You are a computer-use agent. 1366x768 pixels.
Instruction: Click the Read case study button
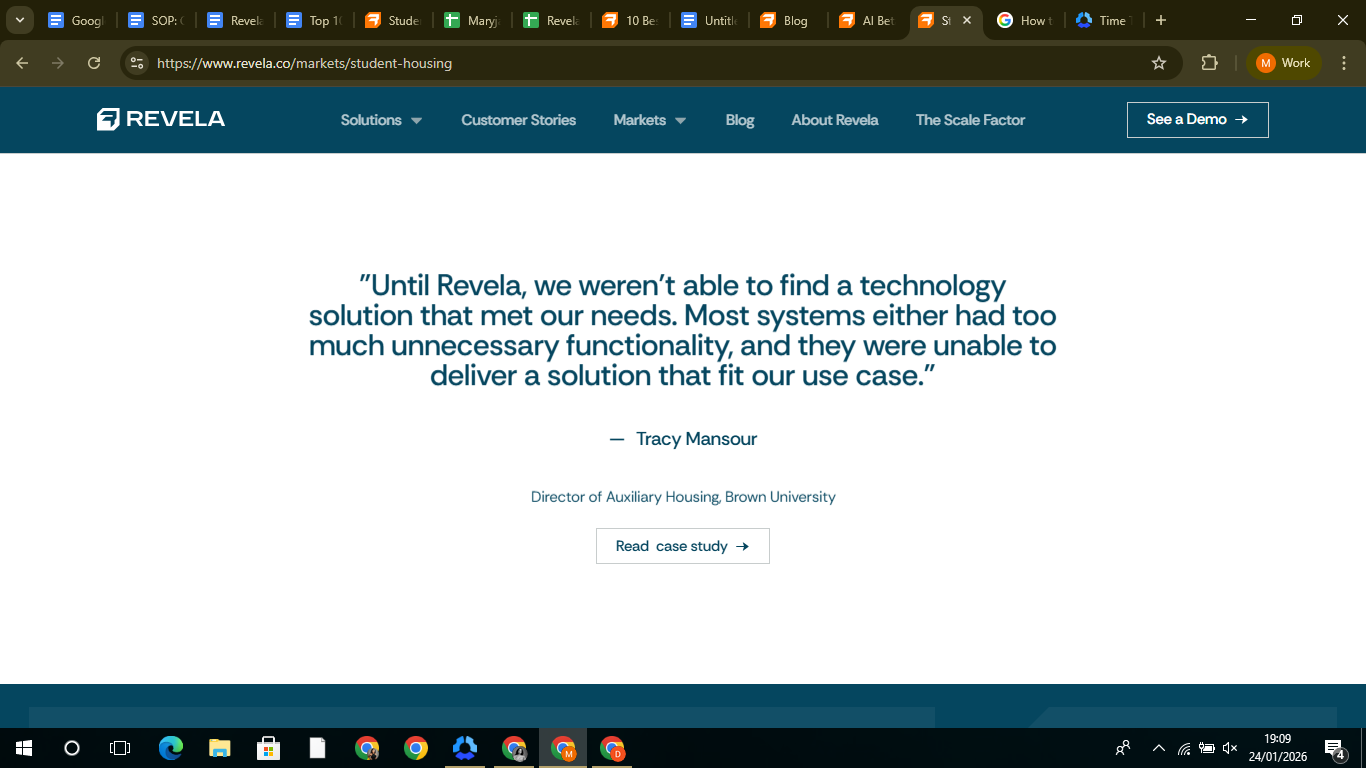[683, 546]
